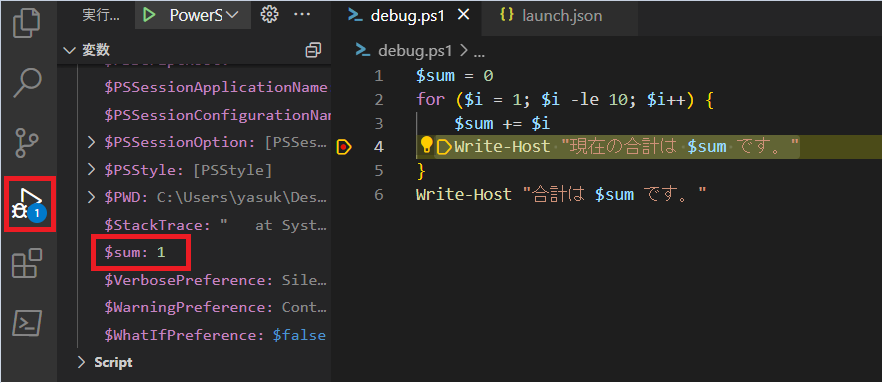The image size is (882, 383).
Task: Open the Source Control view
Action: tap(27, 143)
